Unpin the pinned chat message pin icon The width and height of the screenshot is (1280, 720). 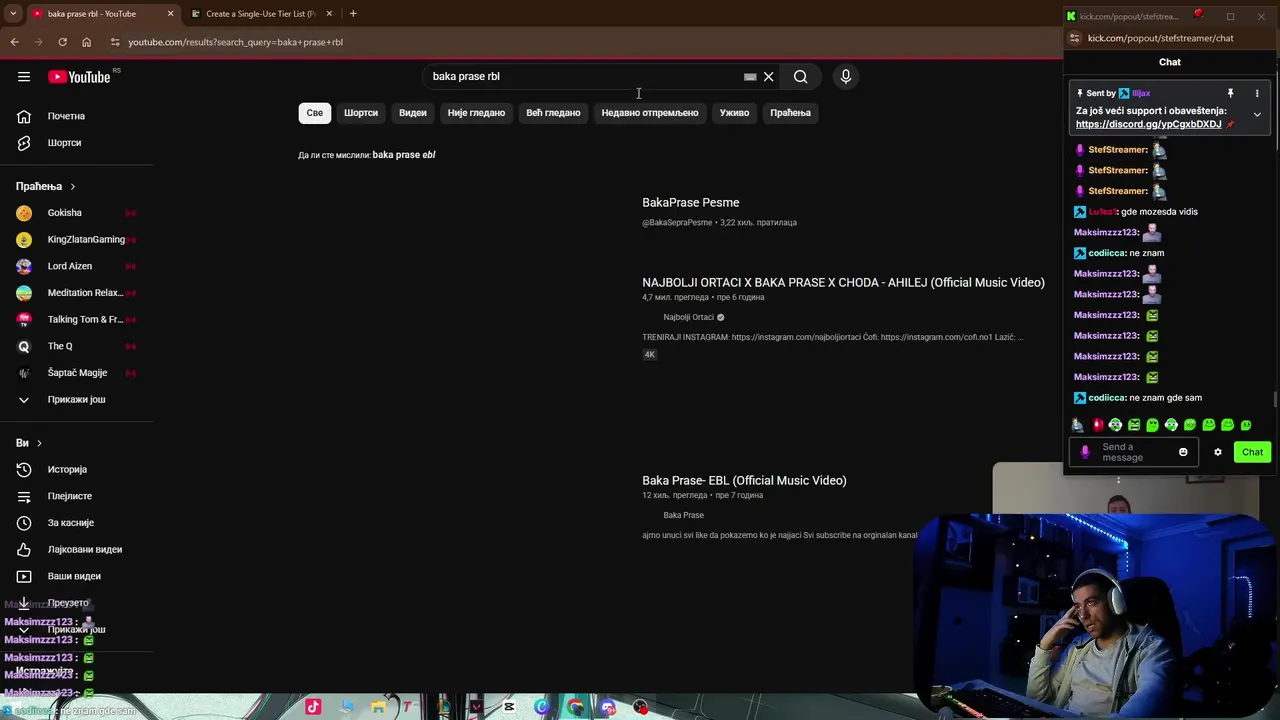(1230, 93)
